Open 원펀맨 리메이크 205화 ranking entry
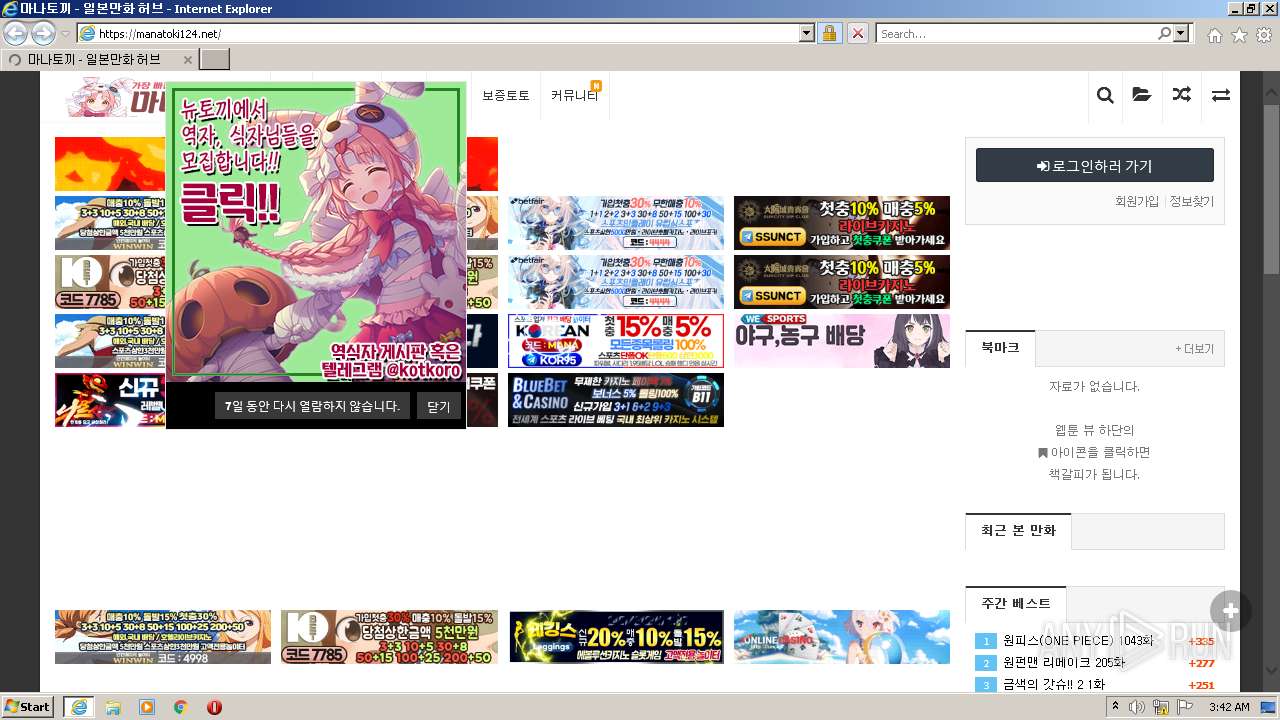This screenshot has width=1280, height=720. (x=1063, y=663)
